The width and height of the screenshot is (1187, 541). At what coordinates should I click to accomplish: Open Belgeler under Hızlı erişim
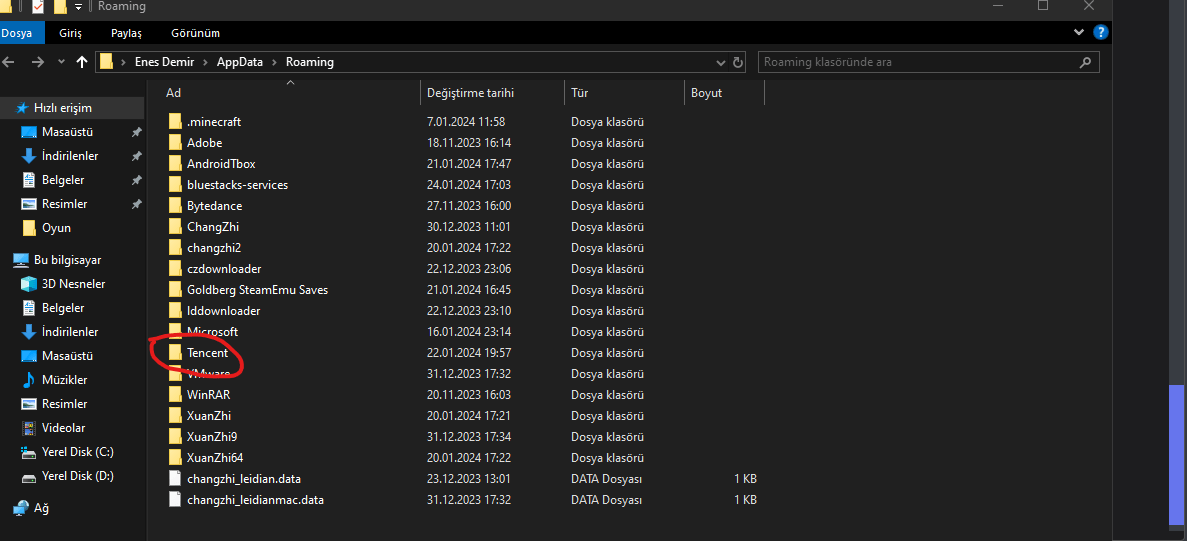(63, 180)
